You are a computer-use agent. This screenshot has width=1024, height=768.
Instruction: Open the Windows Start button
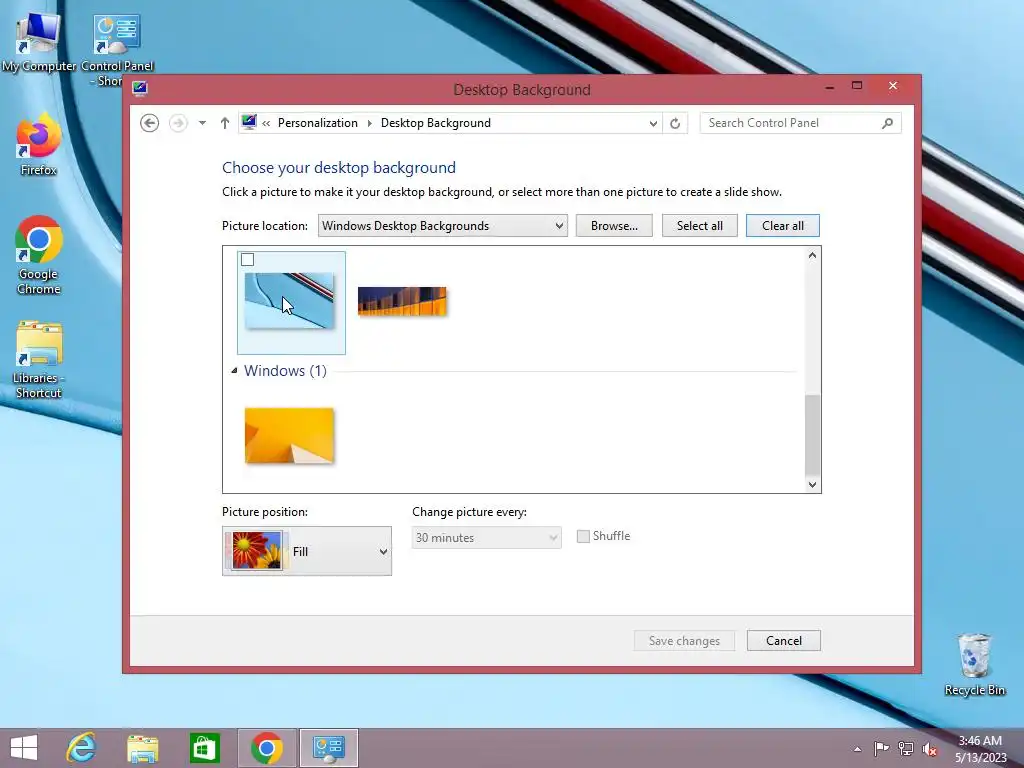[24, 748]
